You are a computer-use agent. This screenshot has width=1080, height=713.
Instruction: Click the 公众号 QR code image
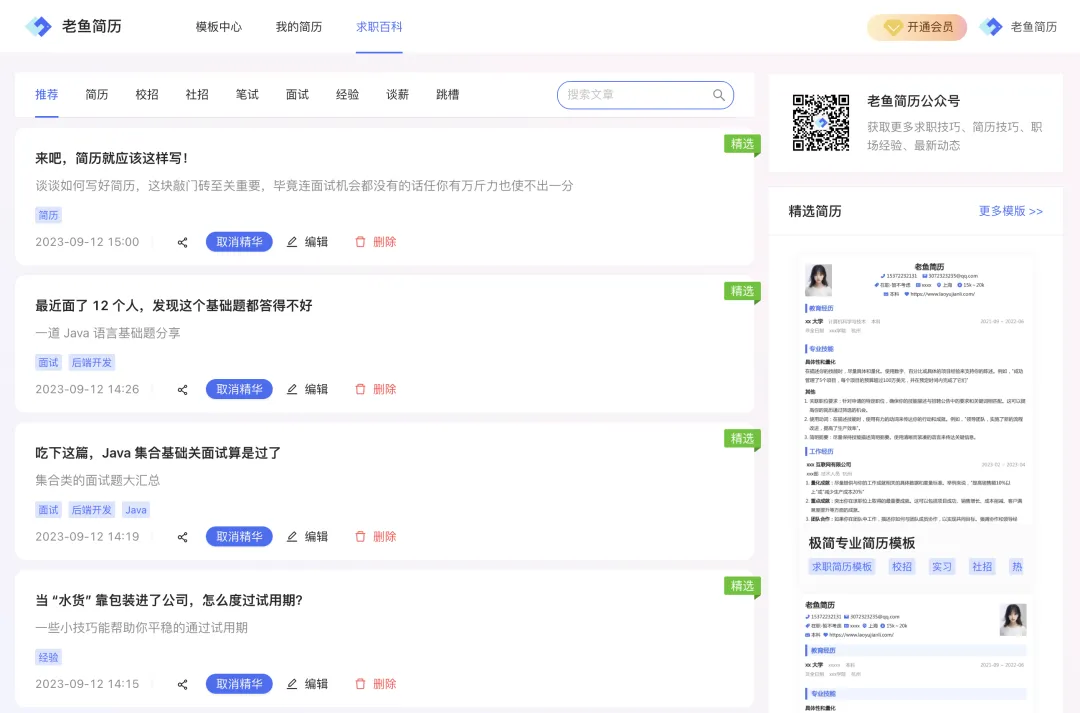click(820, 120)
